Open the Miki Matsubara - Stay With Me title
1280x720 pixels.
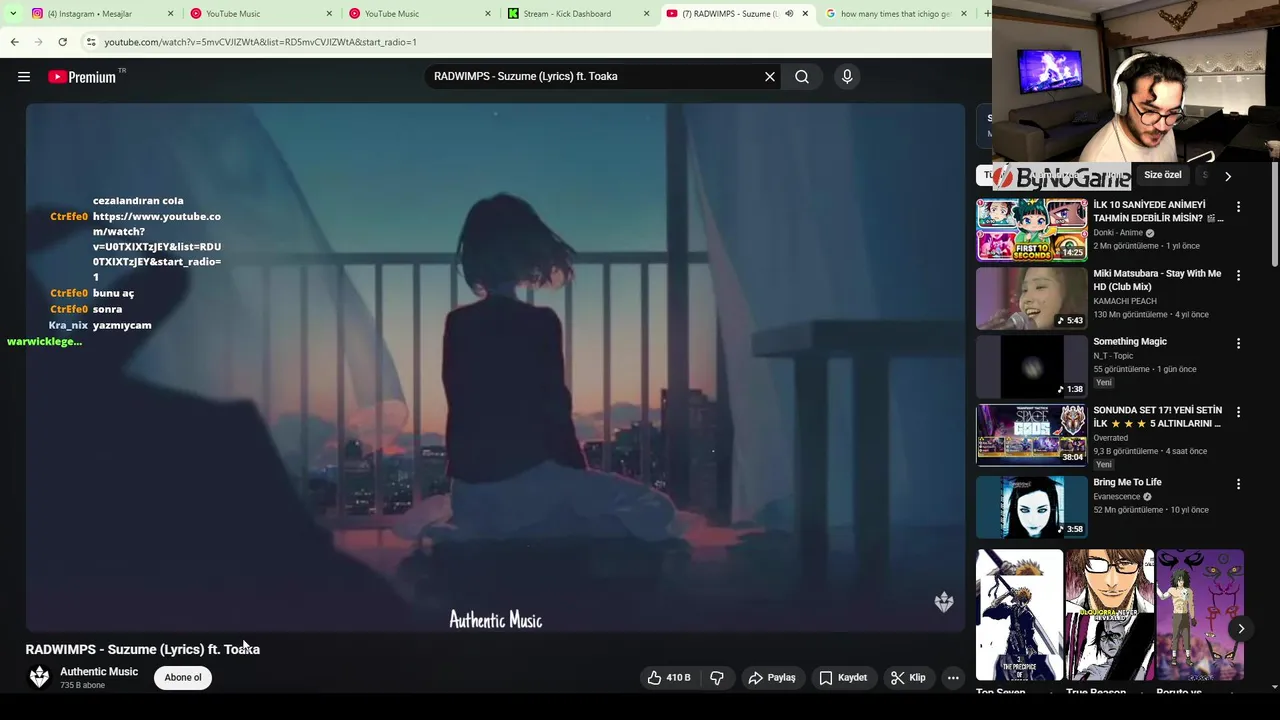1157,280
